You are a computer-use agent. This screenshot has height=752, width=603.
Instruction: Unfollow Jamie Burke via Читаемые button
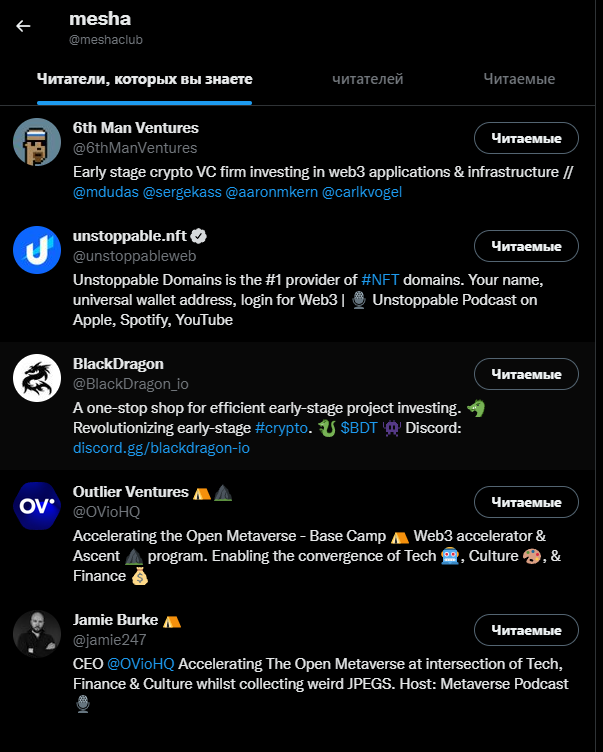coord(526,630)
